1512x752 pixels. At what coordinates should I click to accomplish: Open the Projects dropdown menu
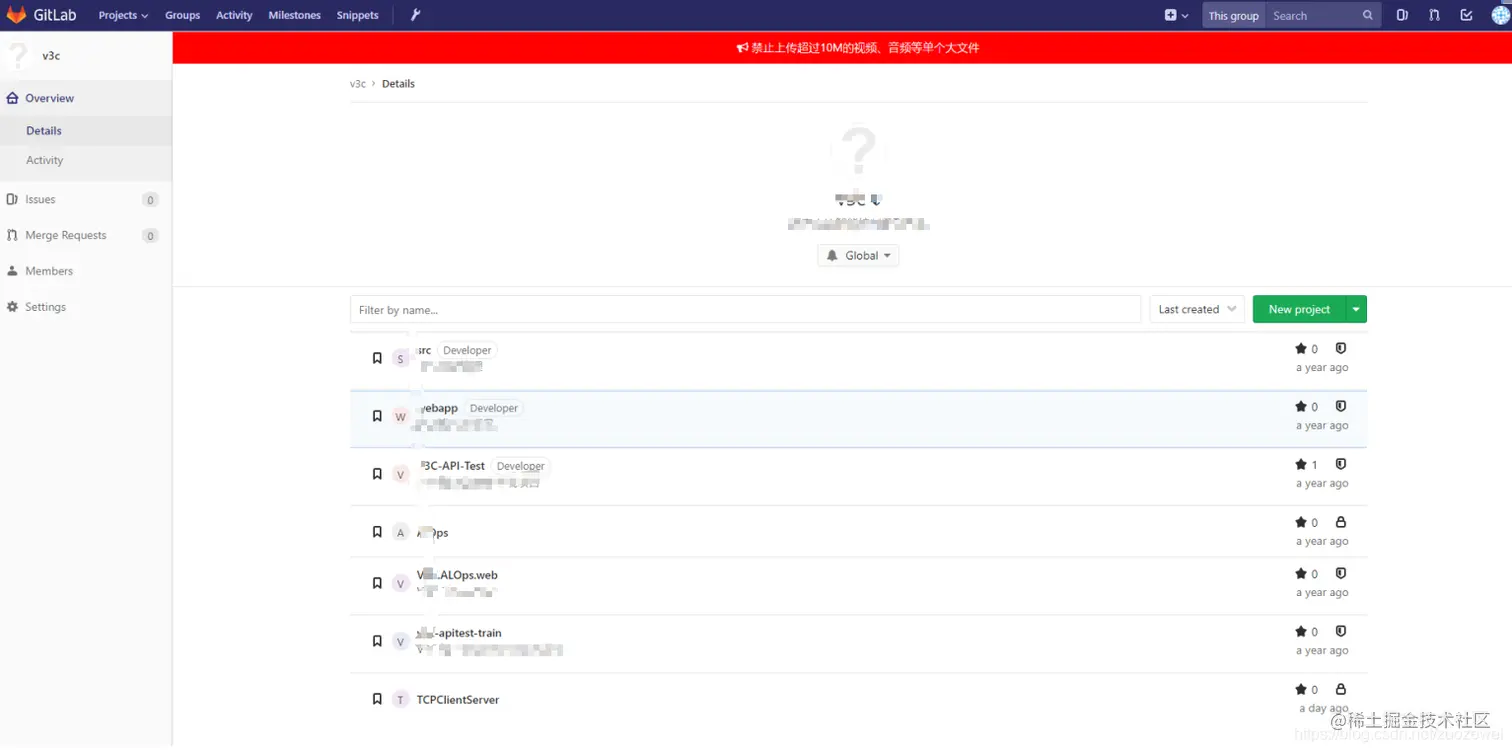click(123, 15)
